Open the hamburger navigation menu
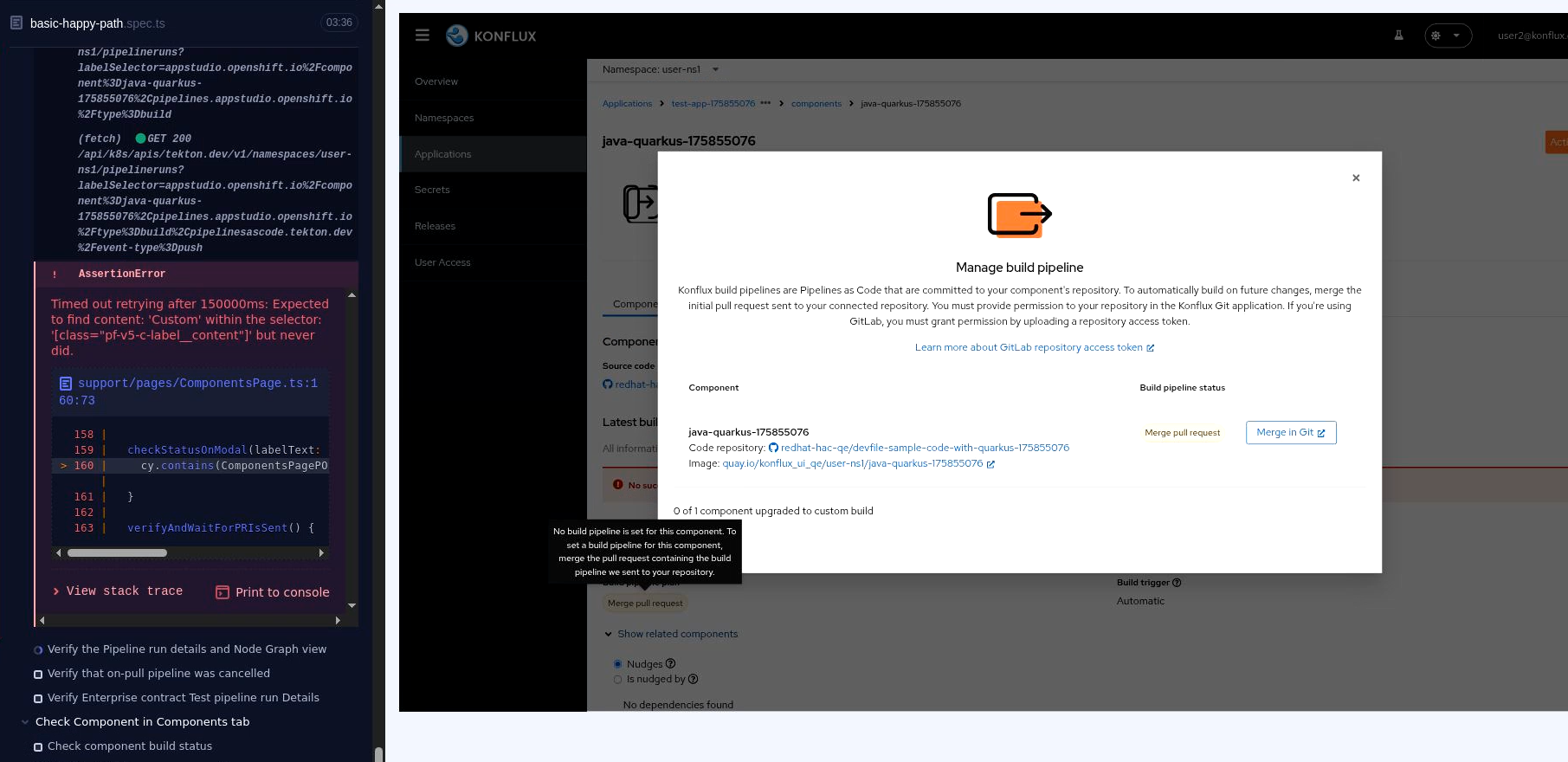Viewport: 1568px width, 762px height. [x=423, y=36]
